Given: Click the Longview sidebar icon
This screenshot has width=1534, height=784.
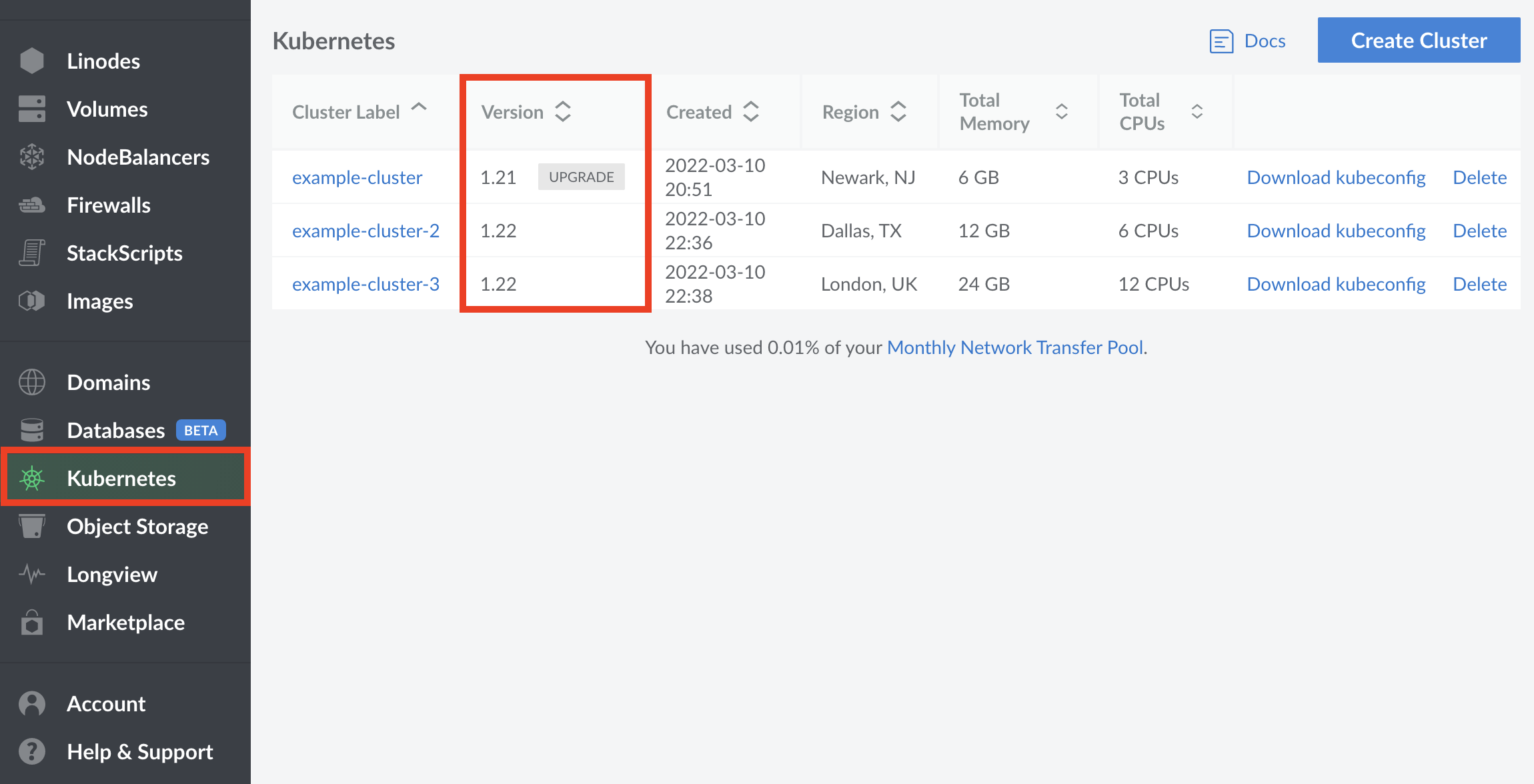Looking at the screenshot, I should pyautogui.click(x=31, y=574).
